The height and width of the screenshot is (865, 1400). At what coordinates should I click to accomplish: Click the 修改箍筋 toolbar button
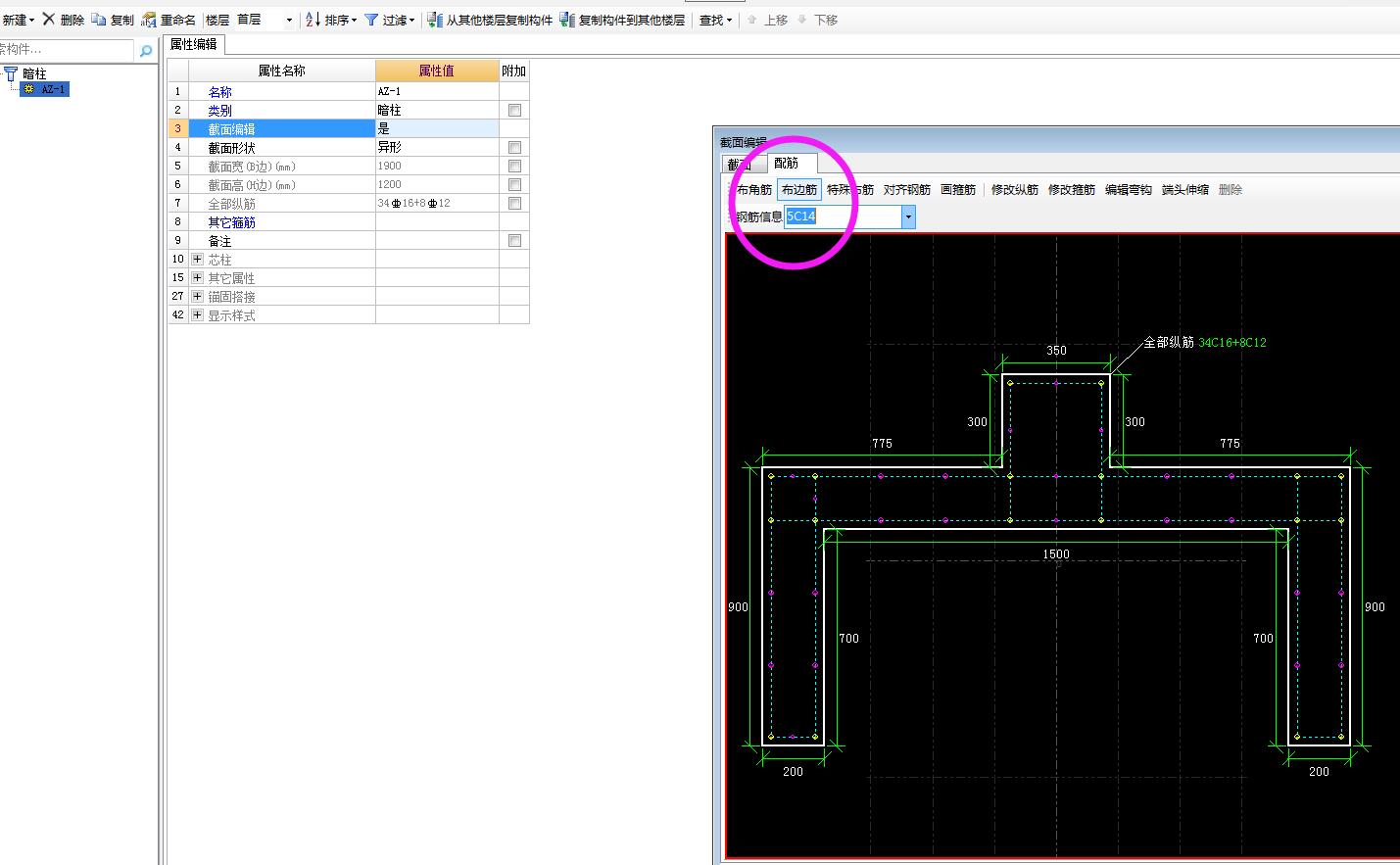tap(1072, 190)
